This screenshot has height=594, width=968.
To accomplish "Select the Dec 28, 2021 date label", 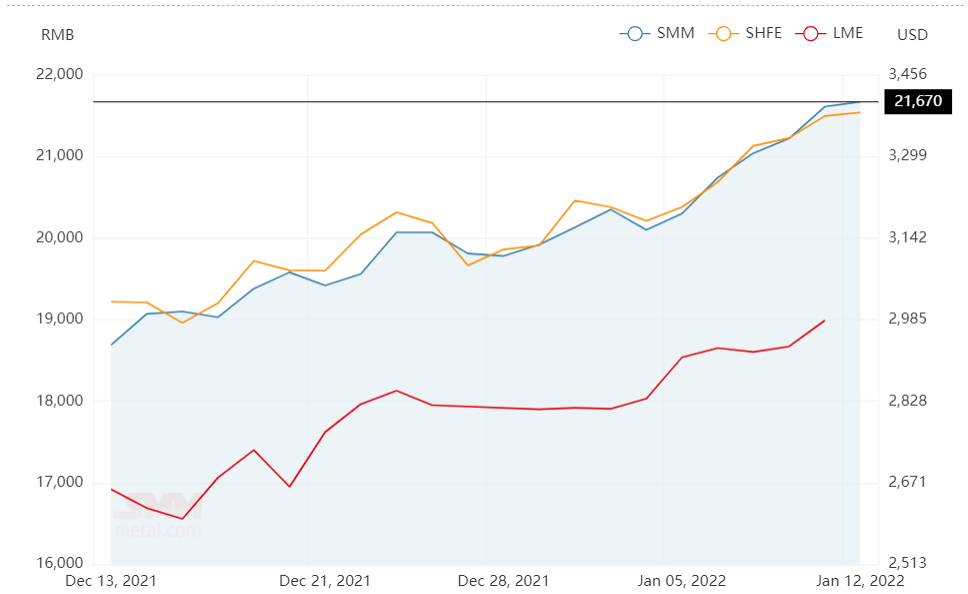I will [503, 581].
